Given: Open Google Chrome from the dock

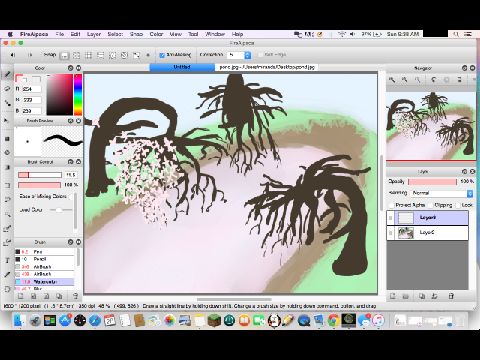Looking at the screenshot, I should pos(333,321).
